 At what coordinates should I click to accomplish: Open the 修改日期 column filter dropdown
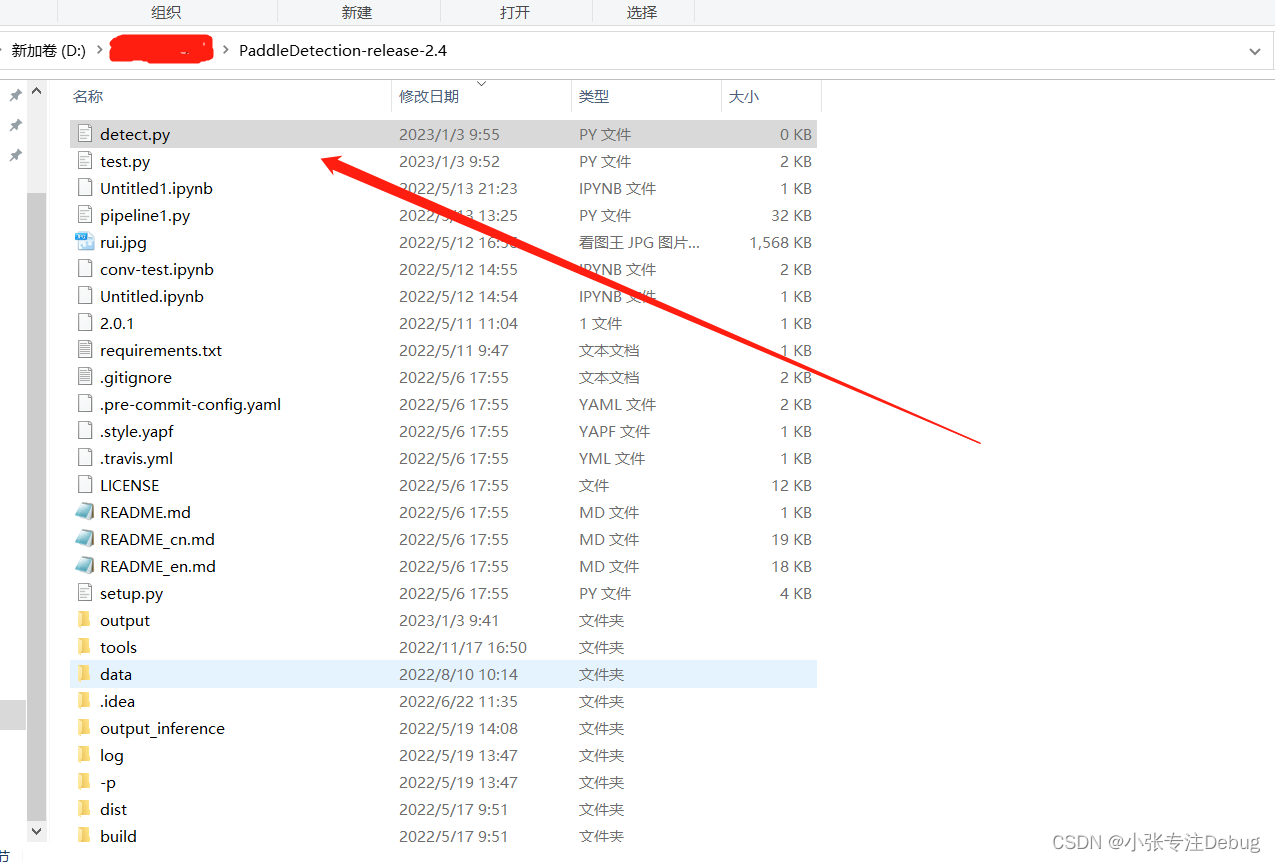coord(482,84)
